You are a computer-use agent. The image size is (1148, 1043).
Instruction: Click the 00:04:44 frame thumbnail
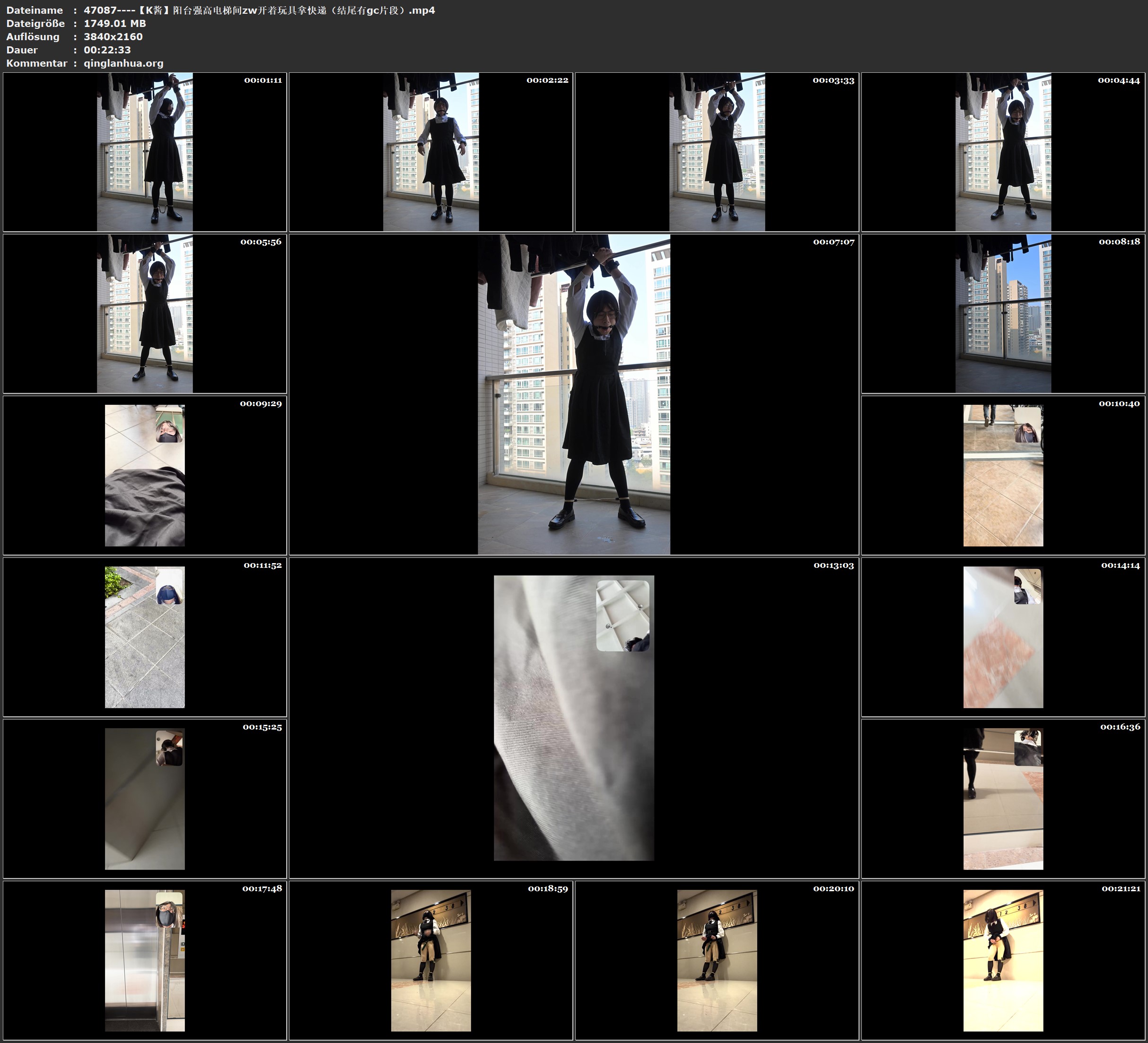click(1003, 152)
